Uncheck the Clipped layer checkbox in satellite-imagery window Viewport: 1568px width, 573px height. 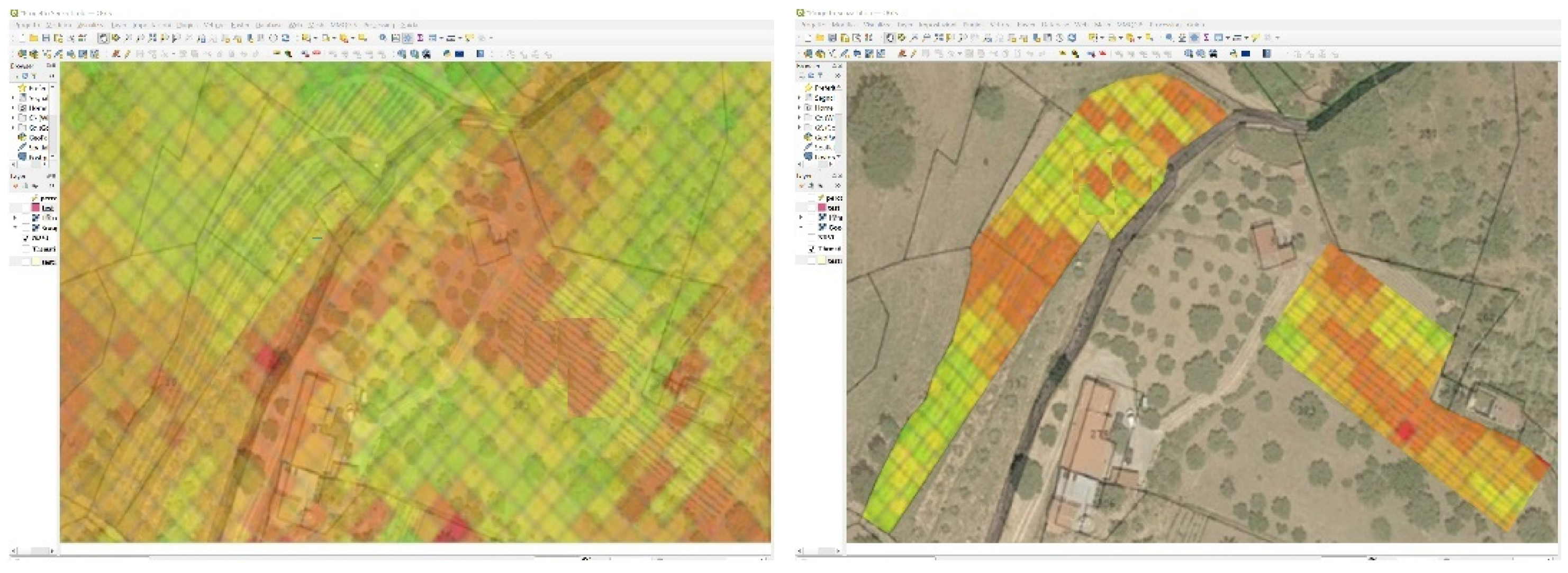pyautogui.click(x=812, y=249)
